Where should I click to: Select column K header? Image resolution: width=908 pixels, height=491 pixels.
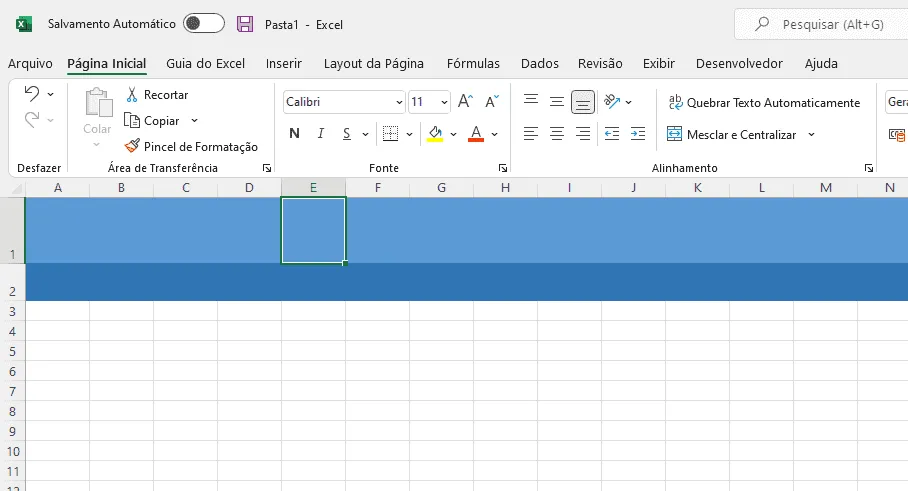pos(698,188)
